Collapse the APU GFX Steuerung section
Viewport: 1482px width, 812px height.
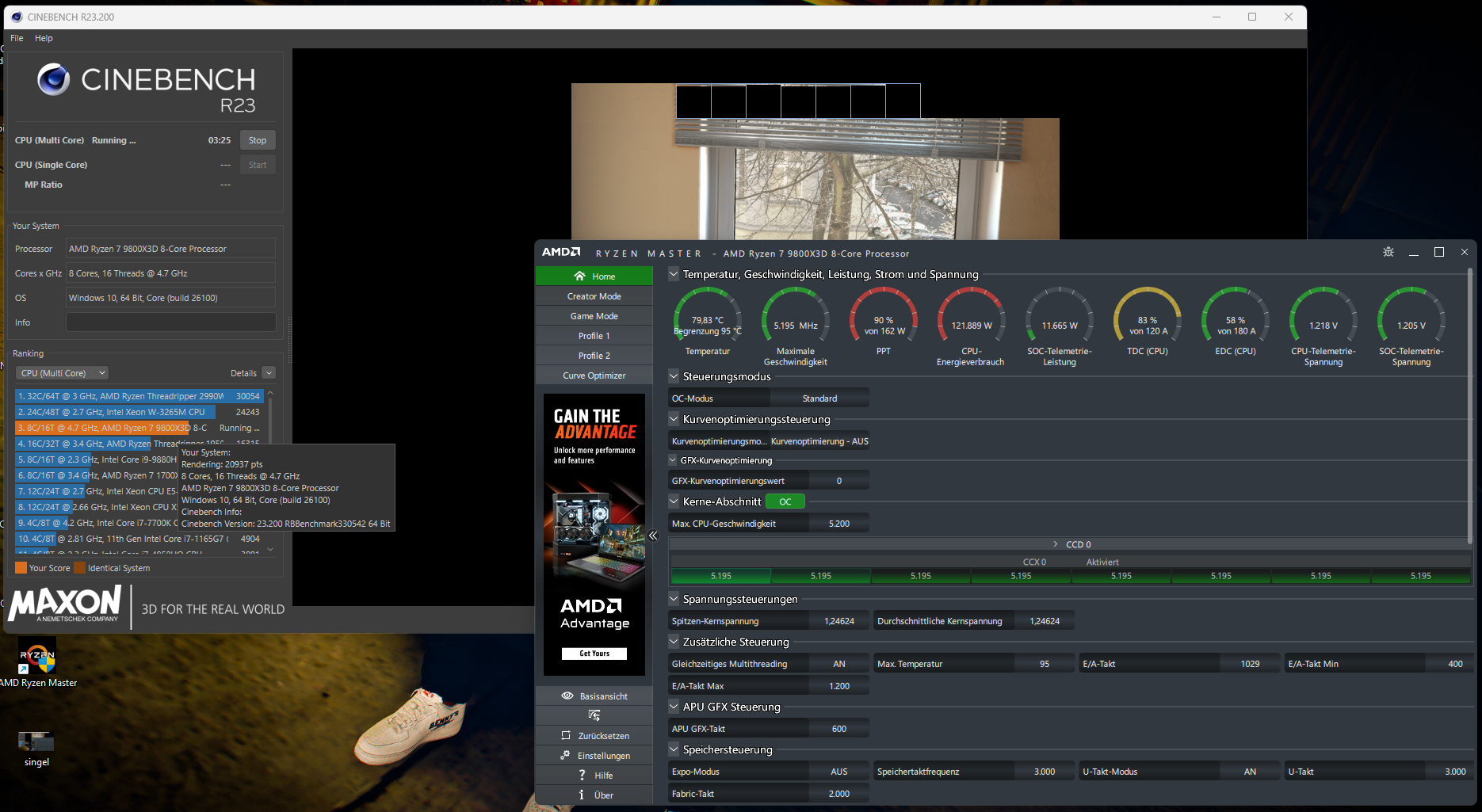point(674,707)
